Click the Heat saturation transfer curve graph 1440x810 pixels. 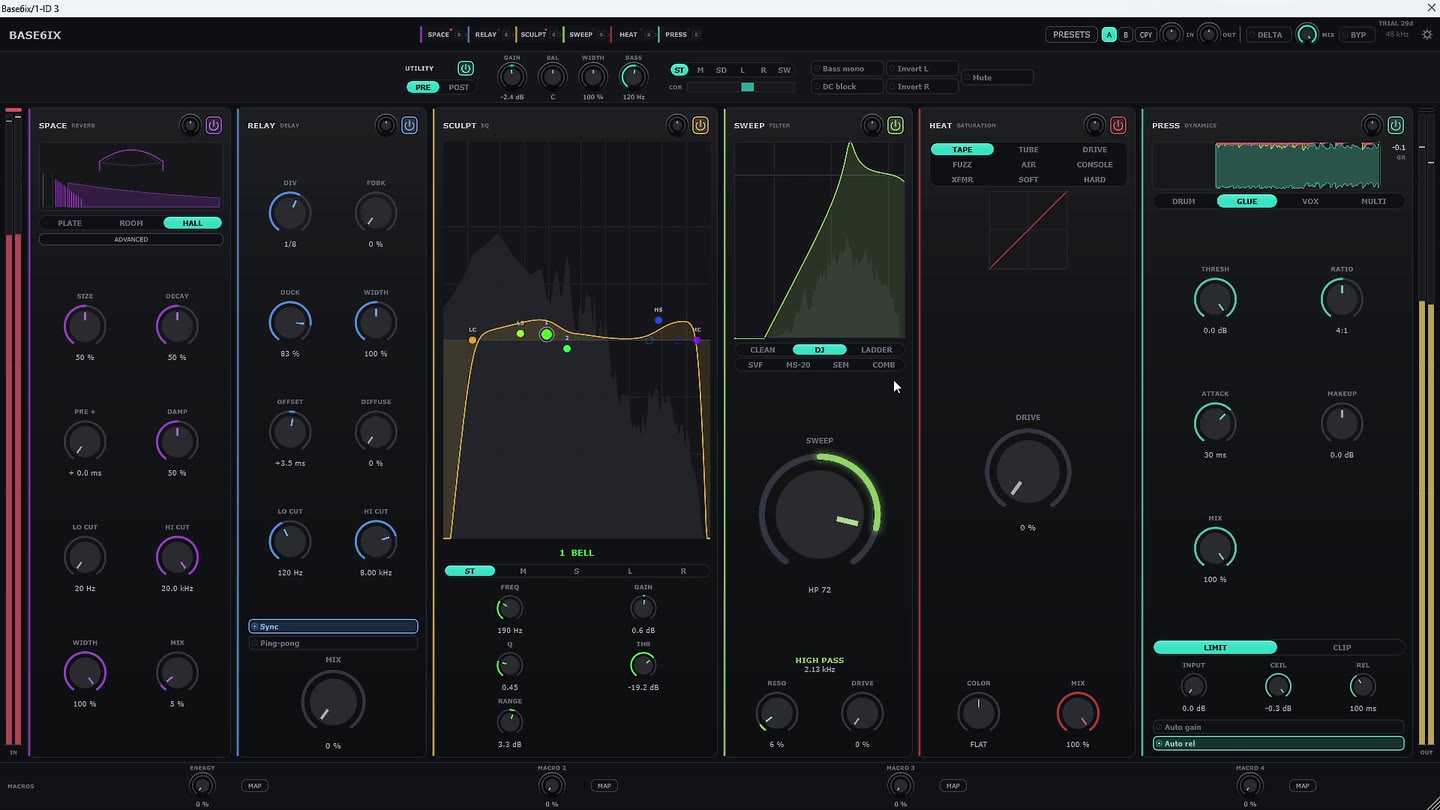1028,231
